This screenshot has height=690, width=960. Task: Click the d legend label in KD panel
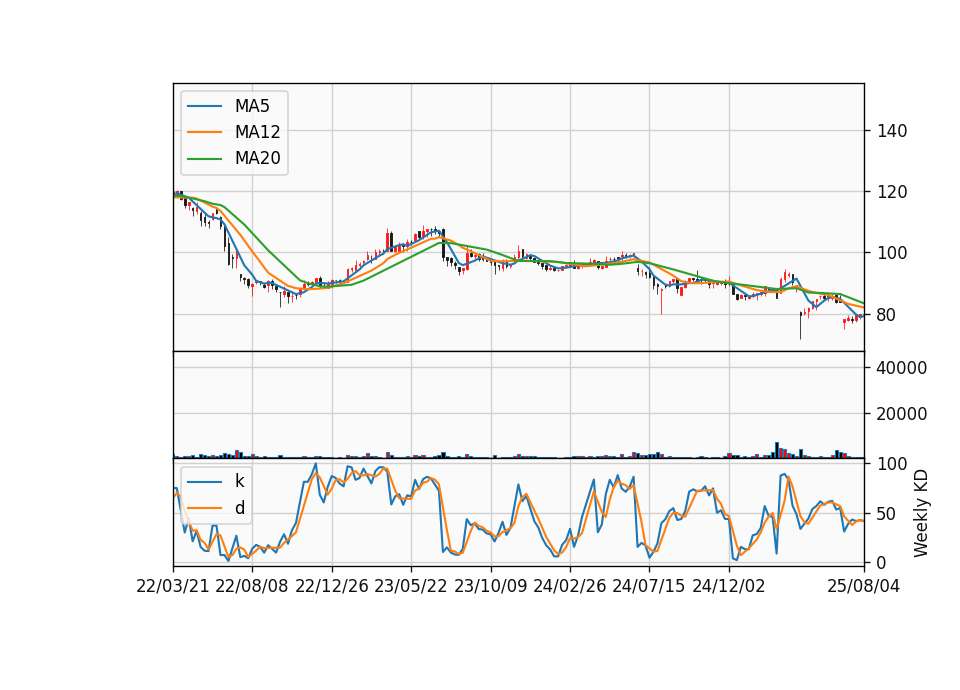point(240,508)
